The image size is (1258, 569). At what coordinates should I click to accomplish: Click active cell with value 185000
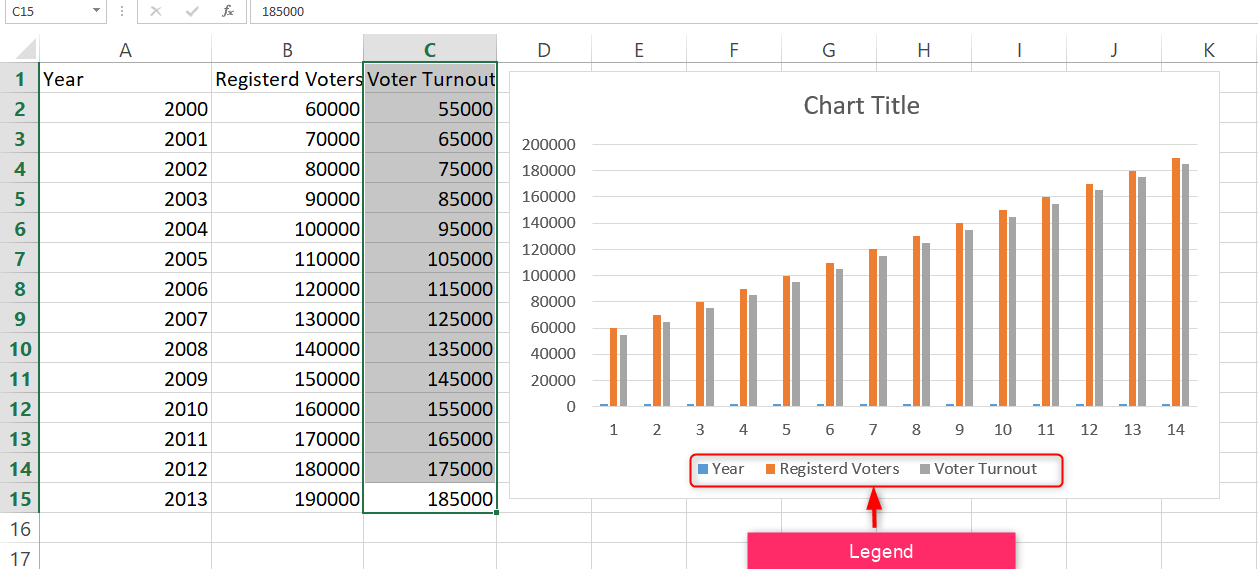(x=430, y=498)
